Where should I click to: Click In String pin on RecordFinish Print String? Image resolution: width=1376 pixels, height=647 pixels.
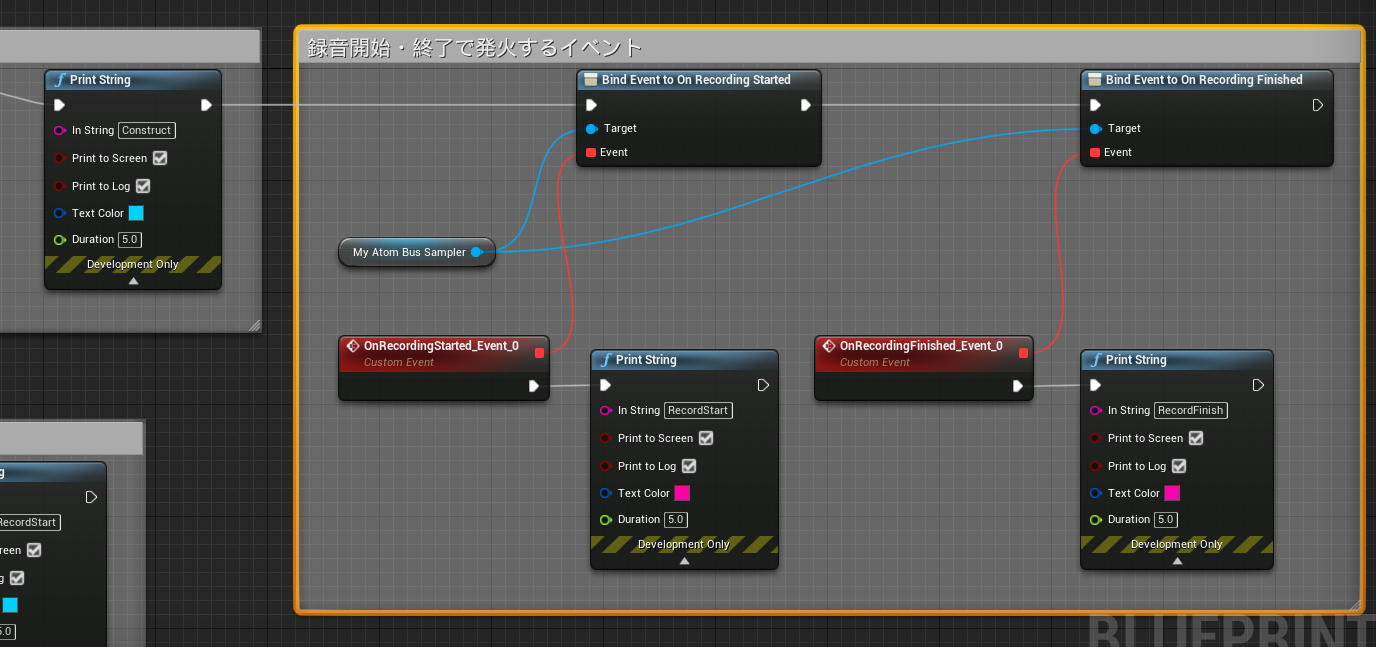[x=1096, y=410]
